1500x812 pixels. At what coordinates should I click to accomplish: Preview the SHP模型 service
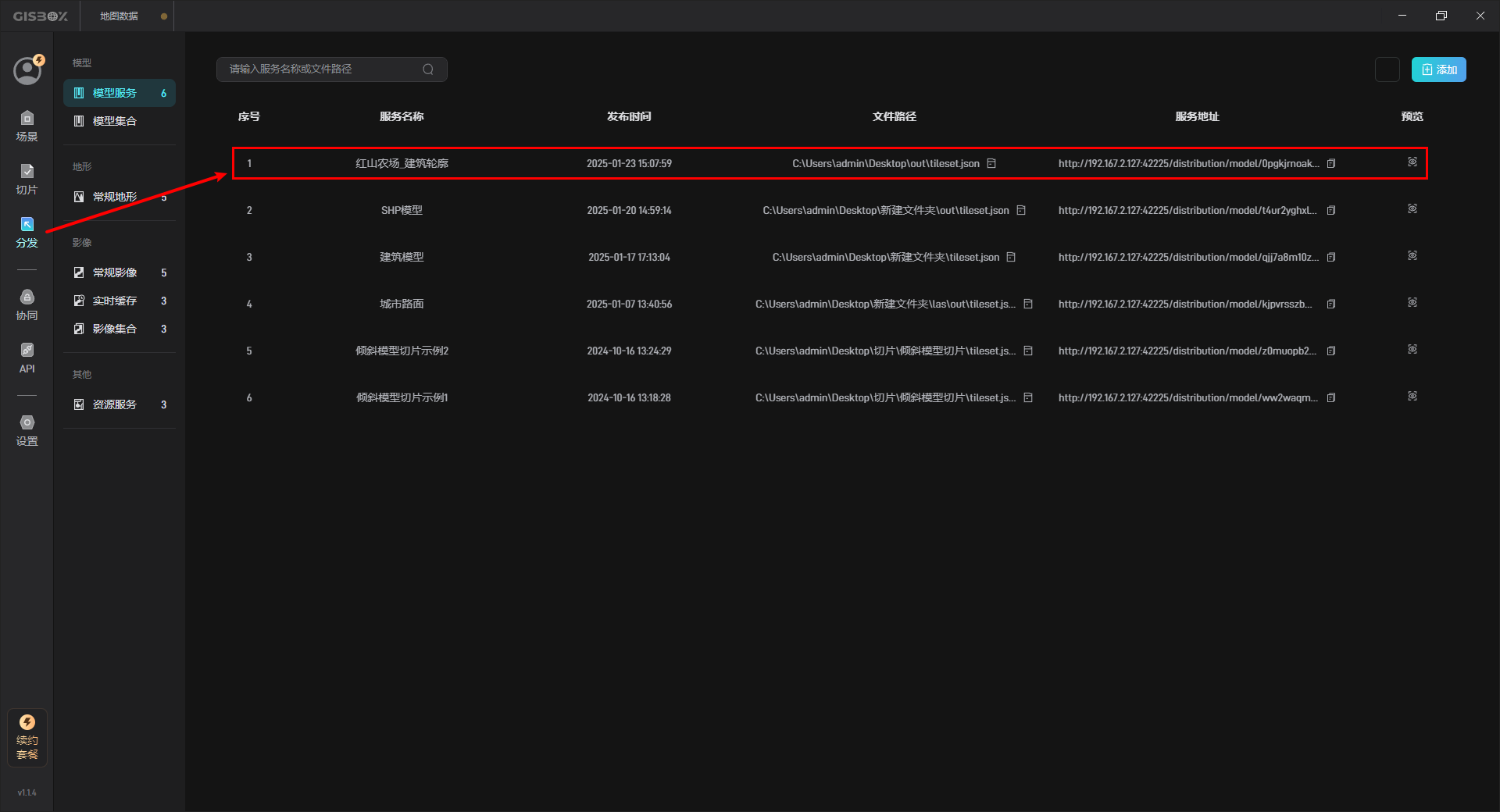tap(1412, 208)
